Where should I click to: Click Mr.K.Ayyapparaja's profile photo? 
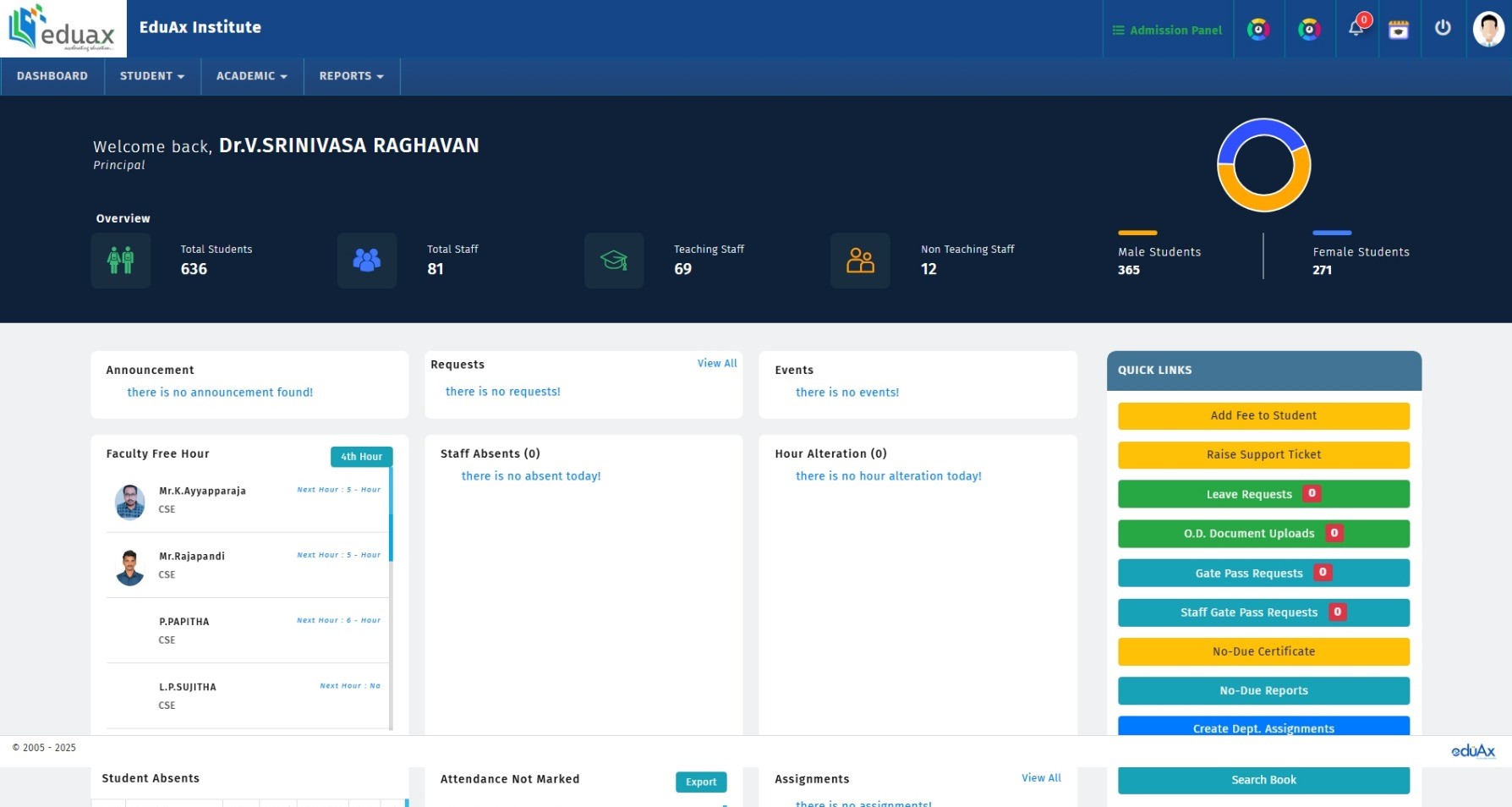129,502
